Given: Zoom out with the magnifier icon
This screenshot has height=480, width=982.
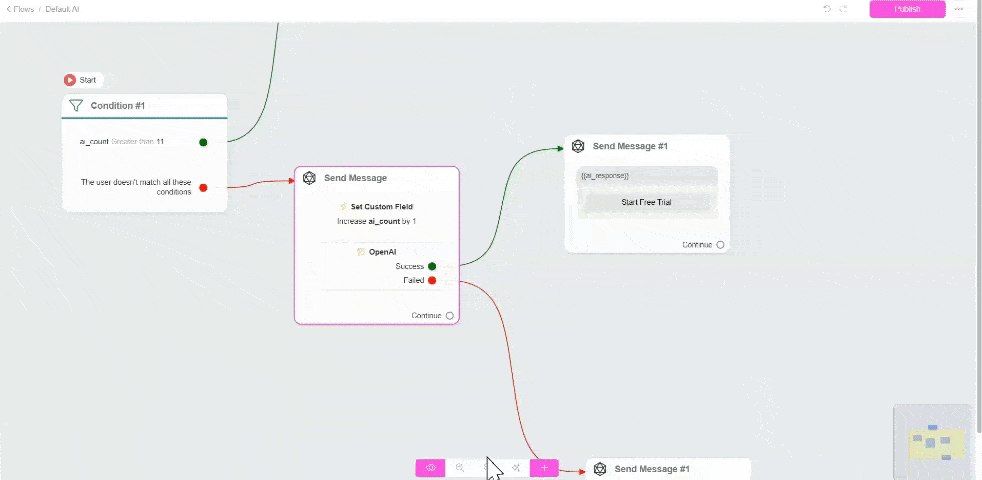Looking at the screenshot, I should (x=460, y=467).
